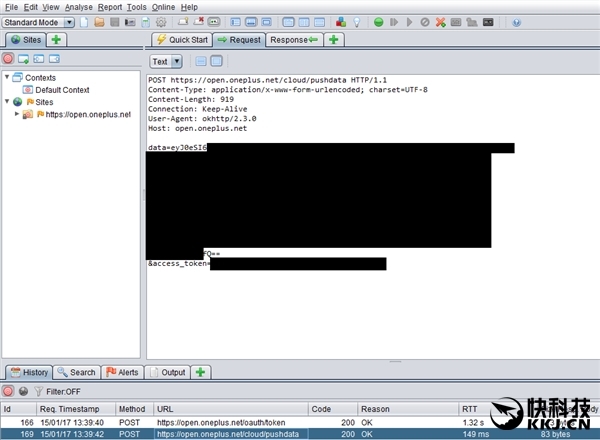Viewport: 600px width, 440px height.
Task: Switch to the Response tab
Action: (x=292, y=40)
